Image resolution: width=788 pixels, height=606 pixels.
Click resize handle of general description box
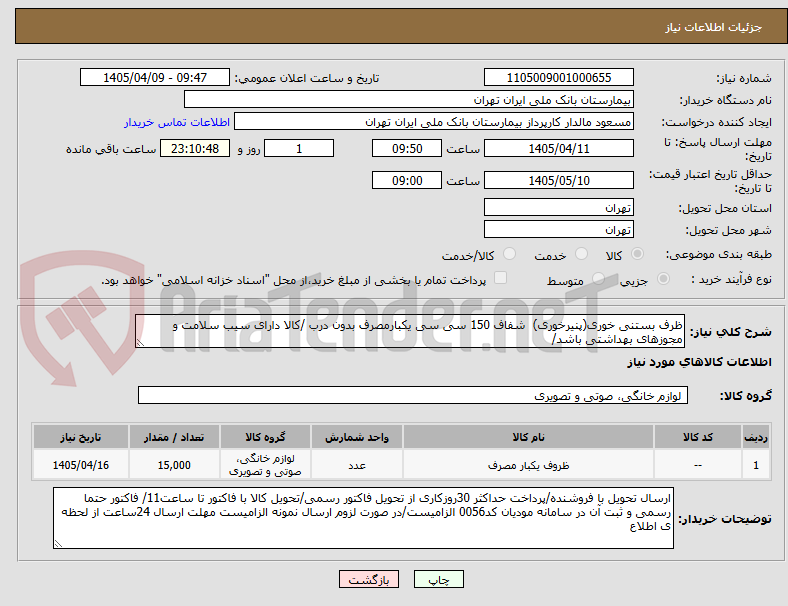pyautogui.click(x=140, y=343)
